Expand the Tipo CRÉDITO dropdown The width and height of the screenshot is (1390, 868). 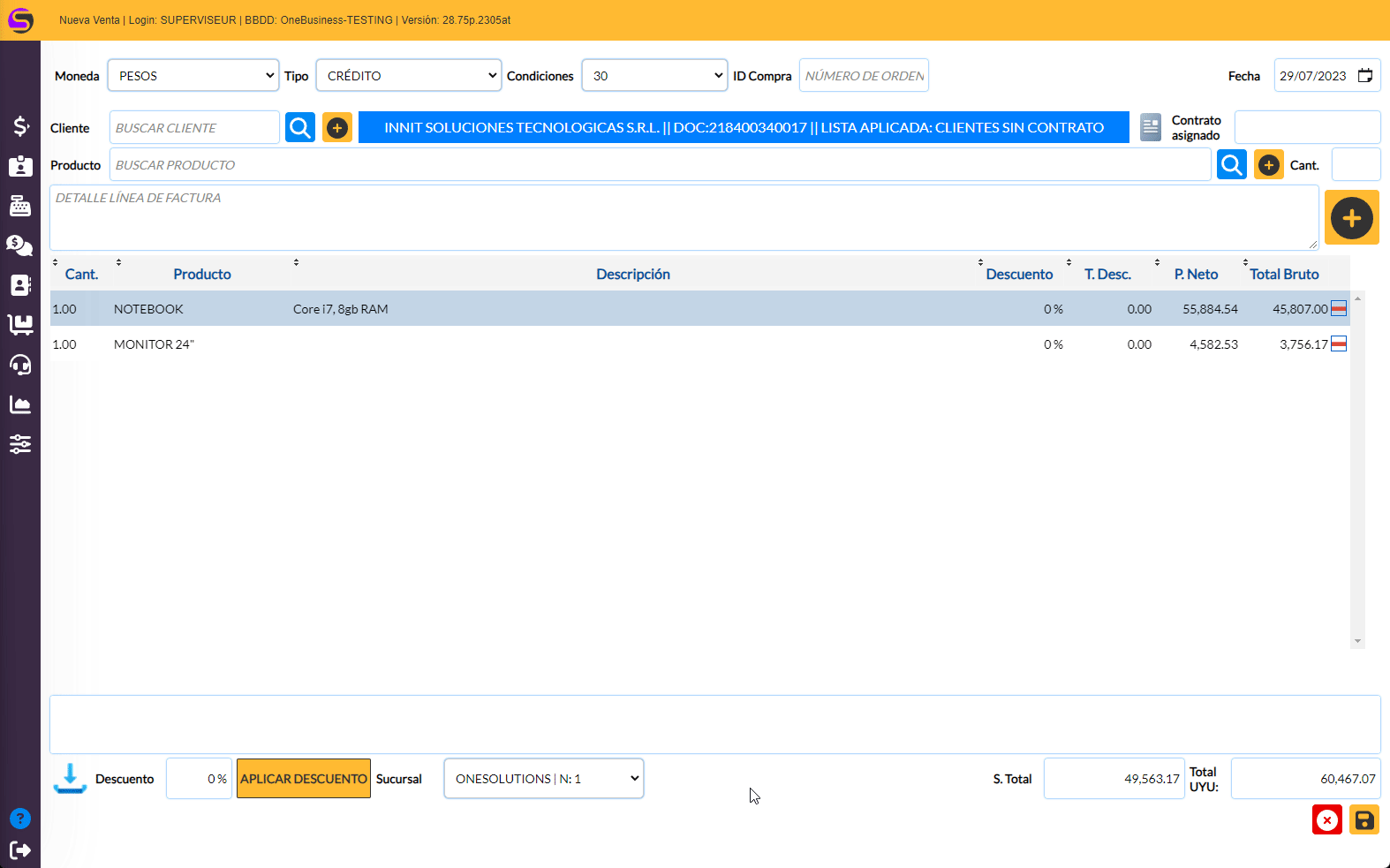click(x=408, y=76)
